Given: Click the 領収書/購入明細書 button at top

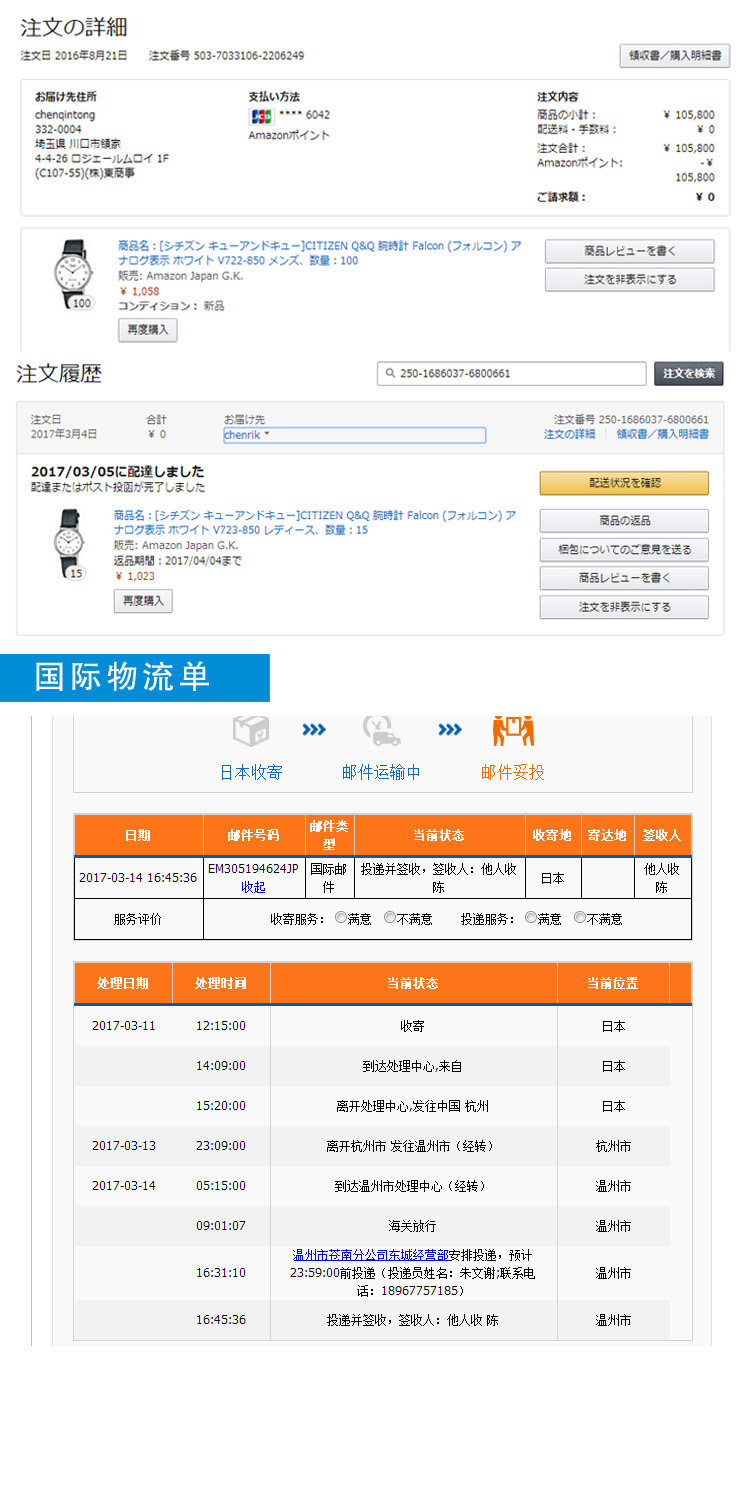Looking at the screenshot, I should (674, 56).
